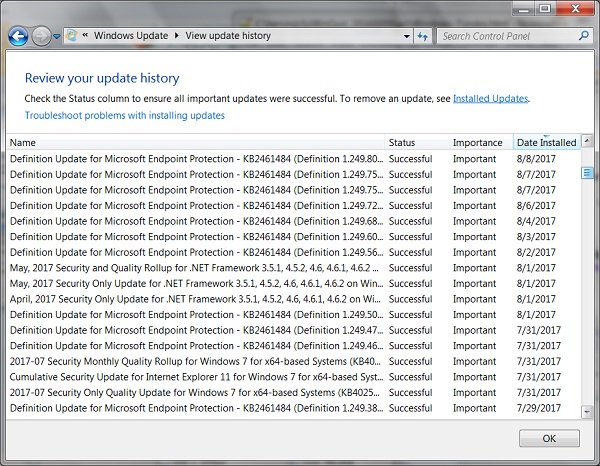Click the 8/8/2017 date cell
This screenshot has width=600, height=466.
[536, 159]
